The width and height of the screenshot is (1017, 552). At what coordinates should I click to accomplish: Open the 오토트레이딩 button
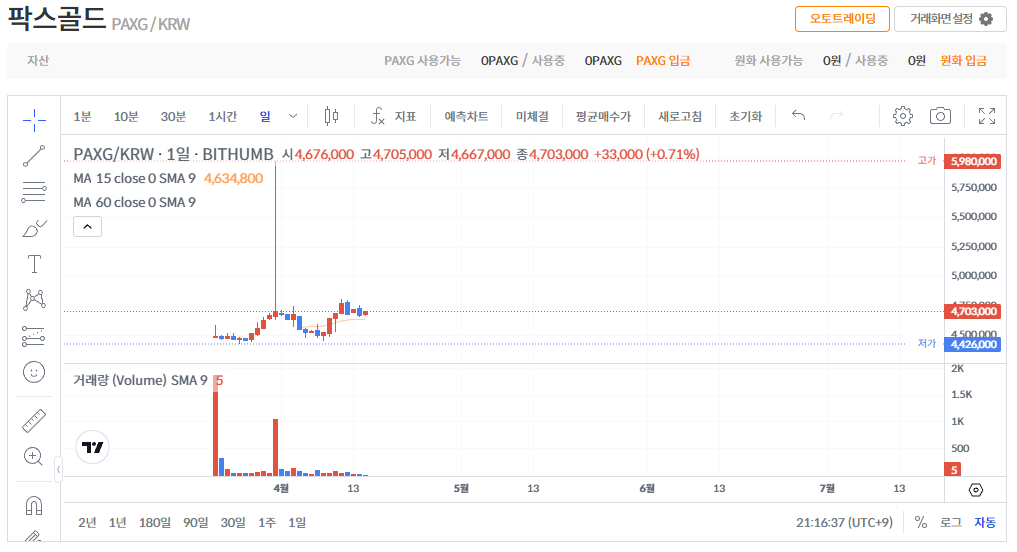pos(842,19)
